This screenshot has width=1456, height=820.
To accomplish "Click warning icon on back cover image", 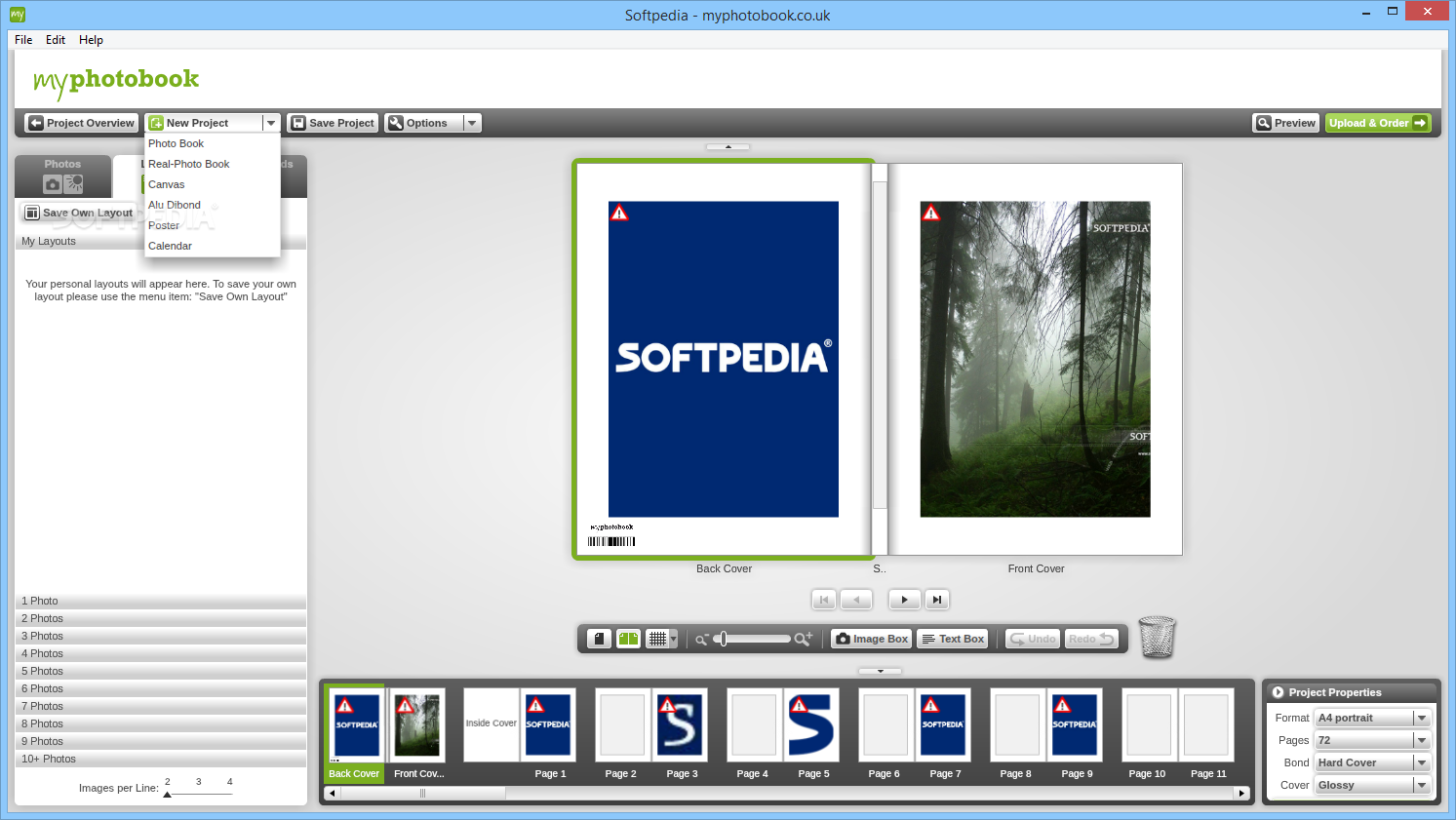I will (619, 213).
